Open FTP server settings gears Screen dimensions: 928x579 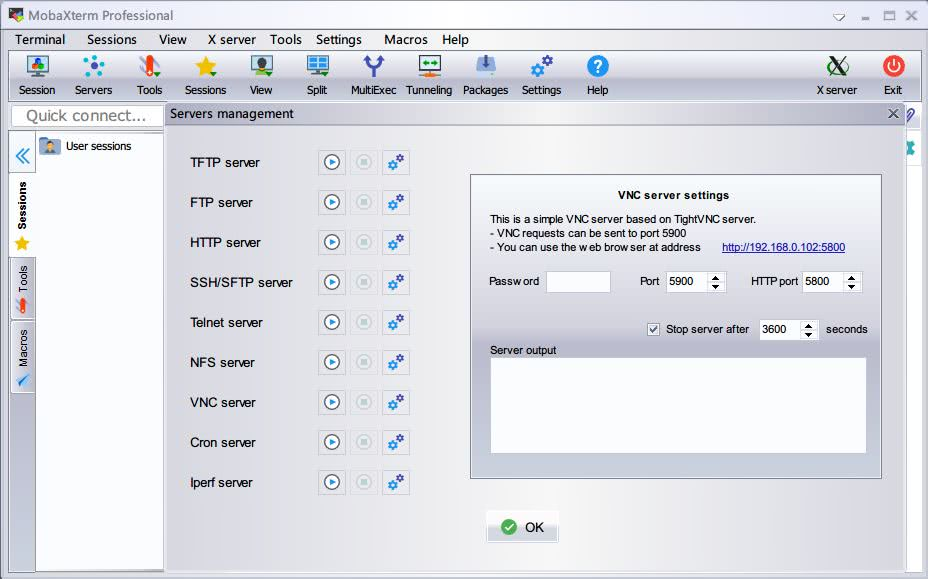(396, 202)
